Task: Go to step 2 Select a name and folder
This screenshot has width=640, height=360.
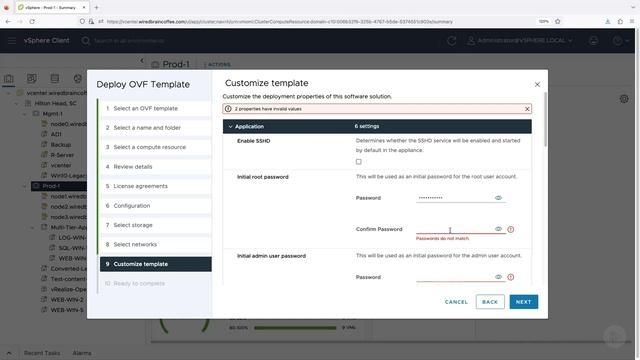Action: click(x=156, y=128)
